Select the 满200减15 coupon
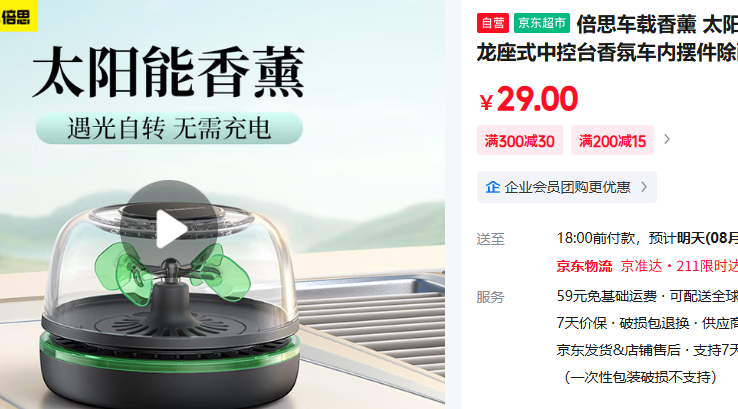Screen dimensions: 738x409 tap(612, 140)
